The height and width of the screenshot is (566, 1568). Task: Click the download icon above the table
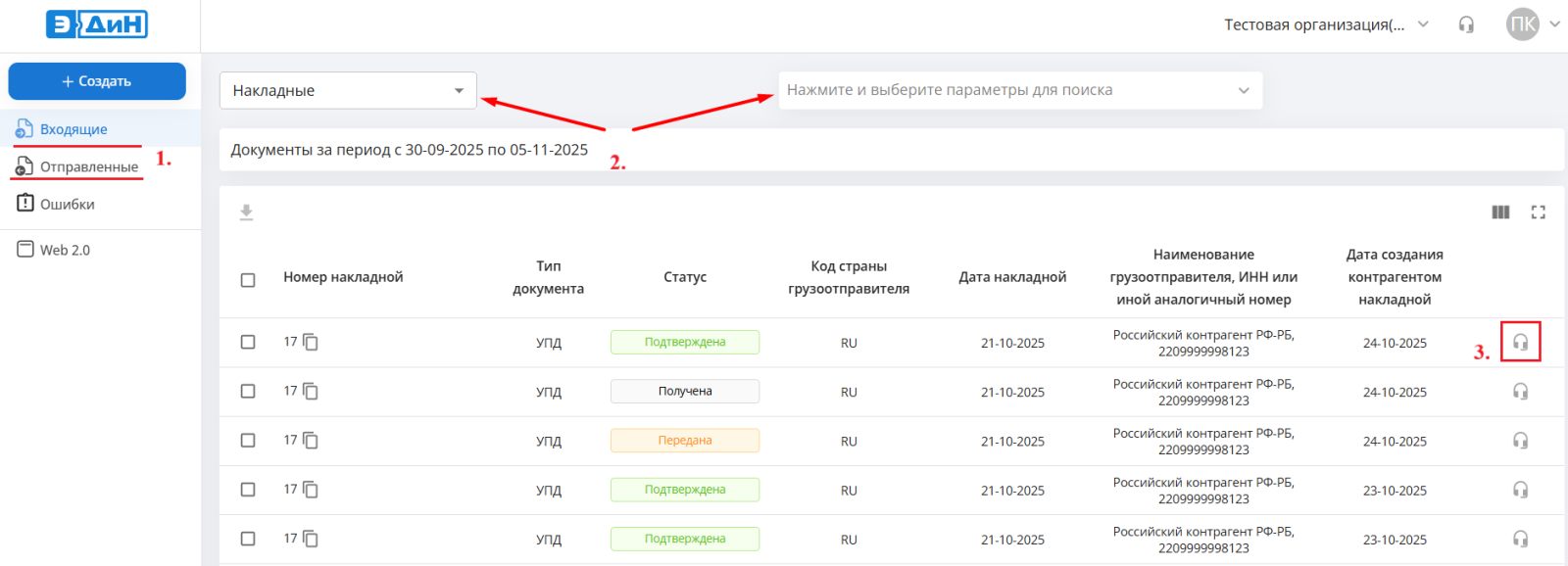(x=246, y=212)
